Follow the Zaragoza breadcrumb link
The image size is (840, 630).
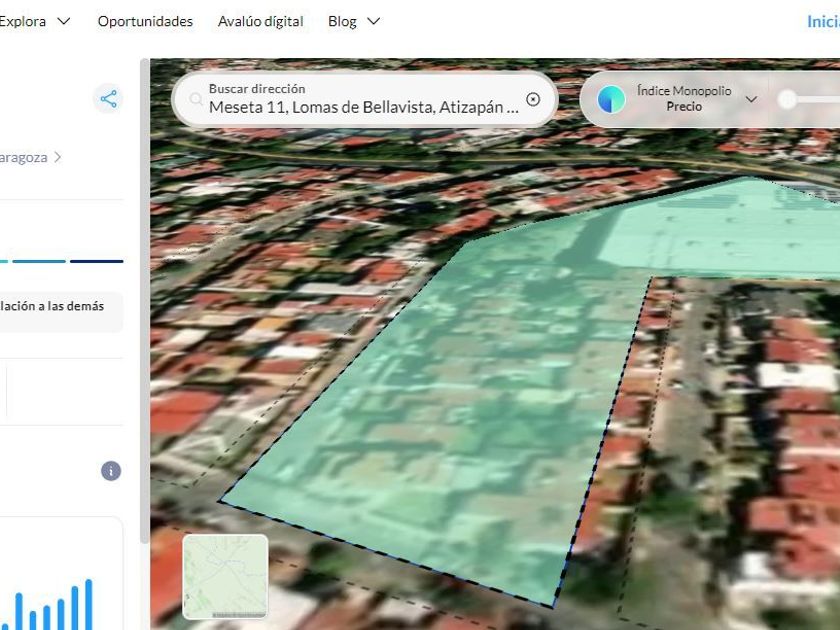point(23,157)
